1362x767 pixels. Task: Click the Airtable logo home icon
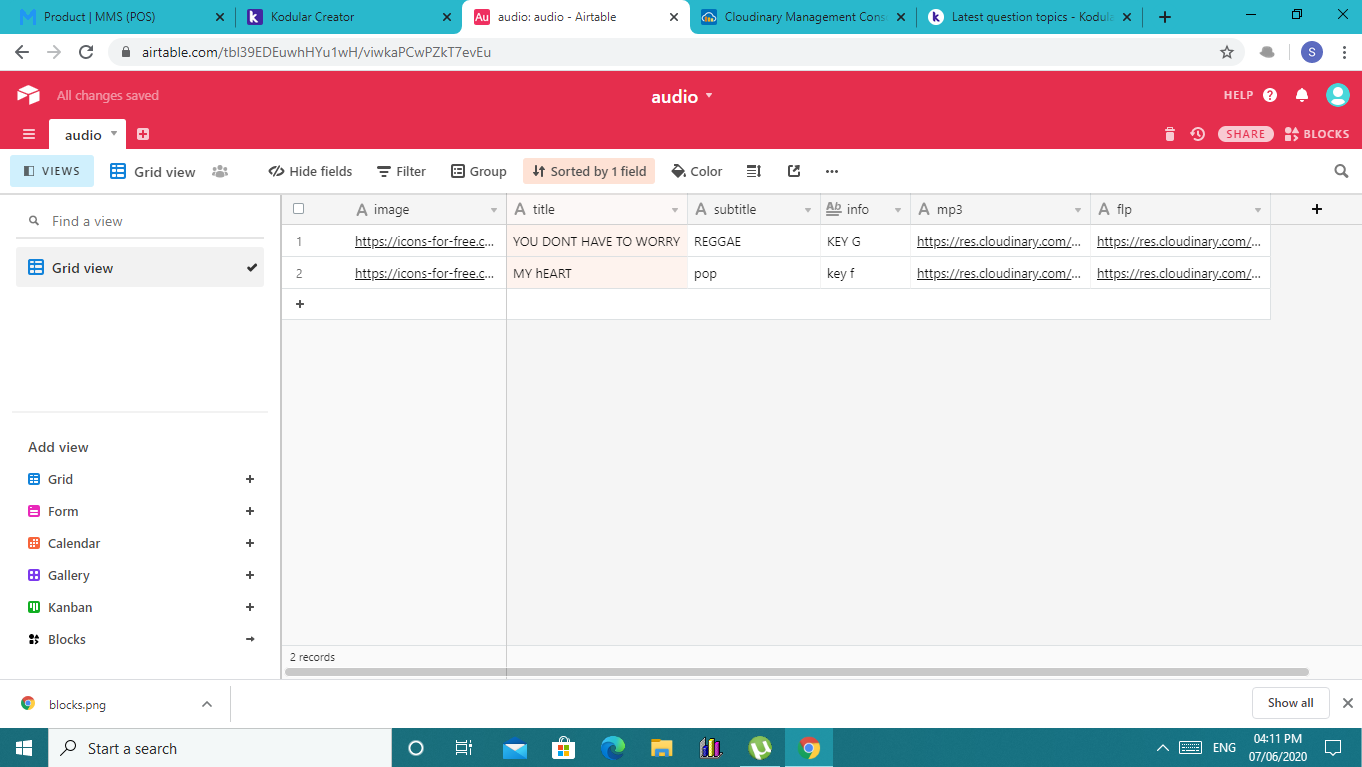pyautogui.click(x=28, y=95)
